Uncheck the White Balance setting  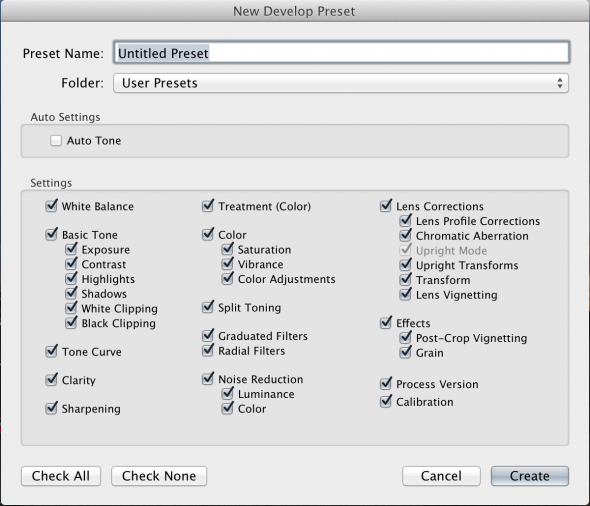(x=52, y=206)
